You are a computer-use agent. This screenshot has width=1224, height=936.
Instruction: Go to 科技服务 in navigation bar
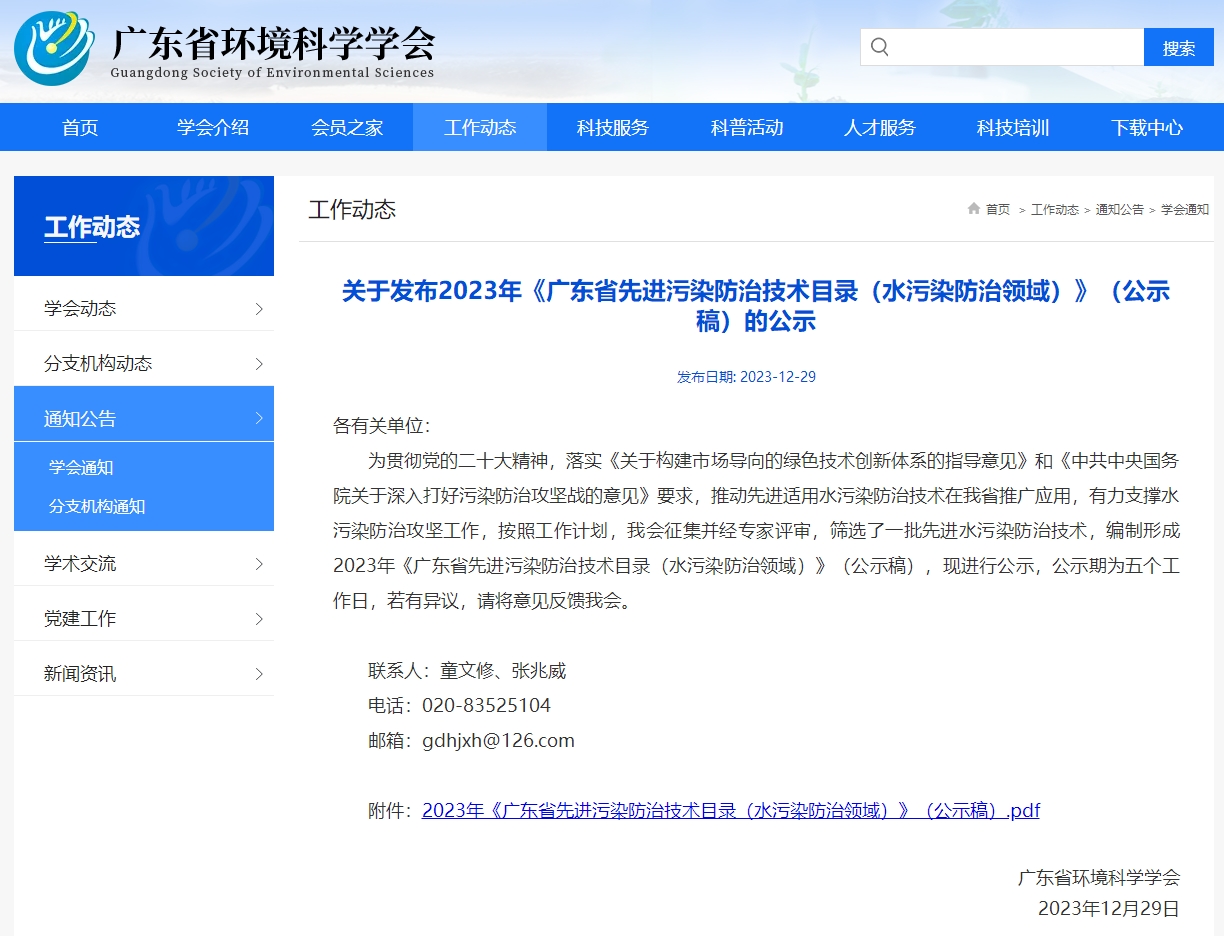point(613,128)
